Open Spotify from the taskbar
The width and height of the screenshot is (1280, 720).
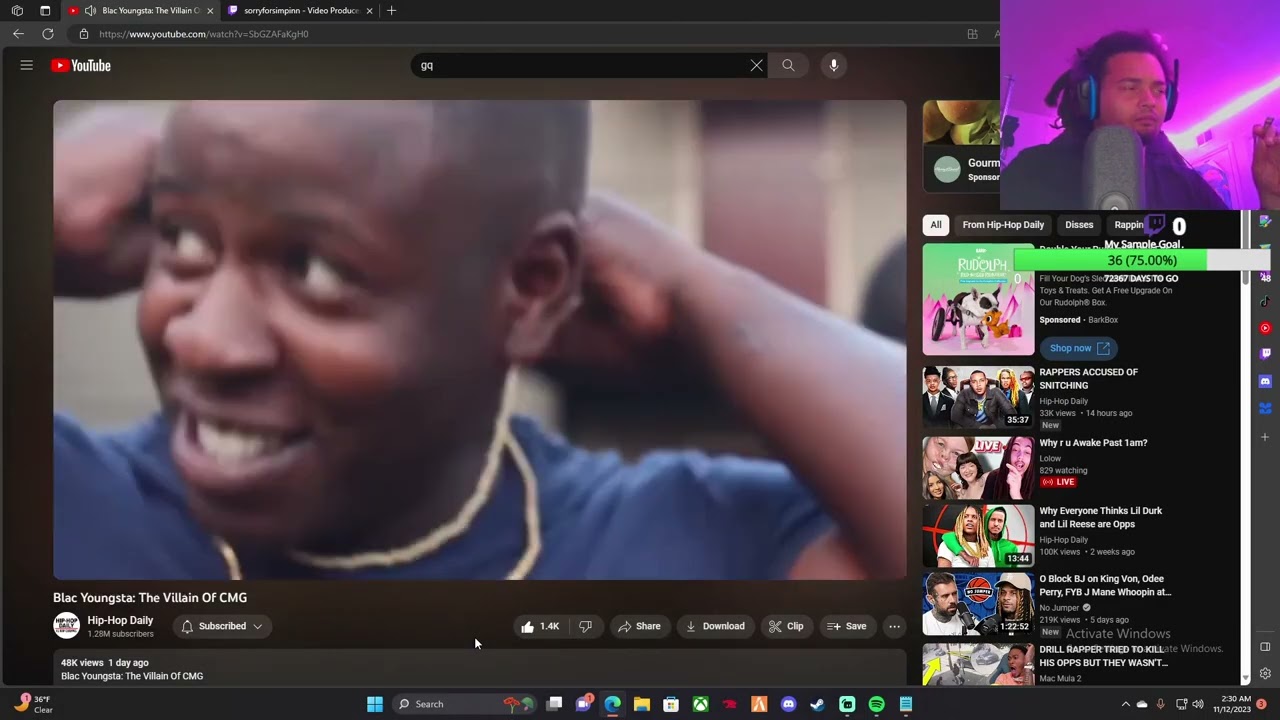[x=876, y=704]
